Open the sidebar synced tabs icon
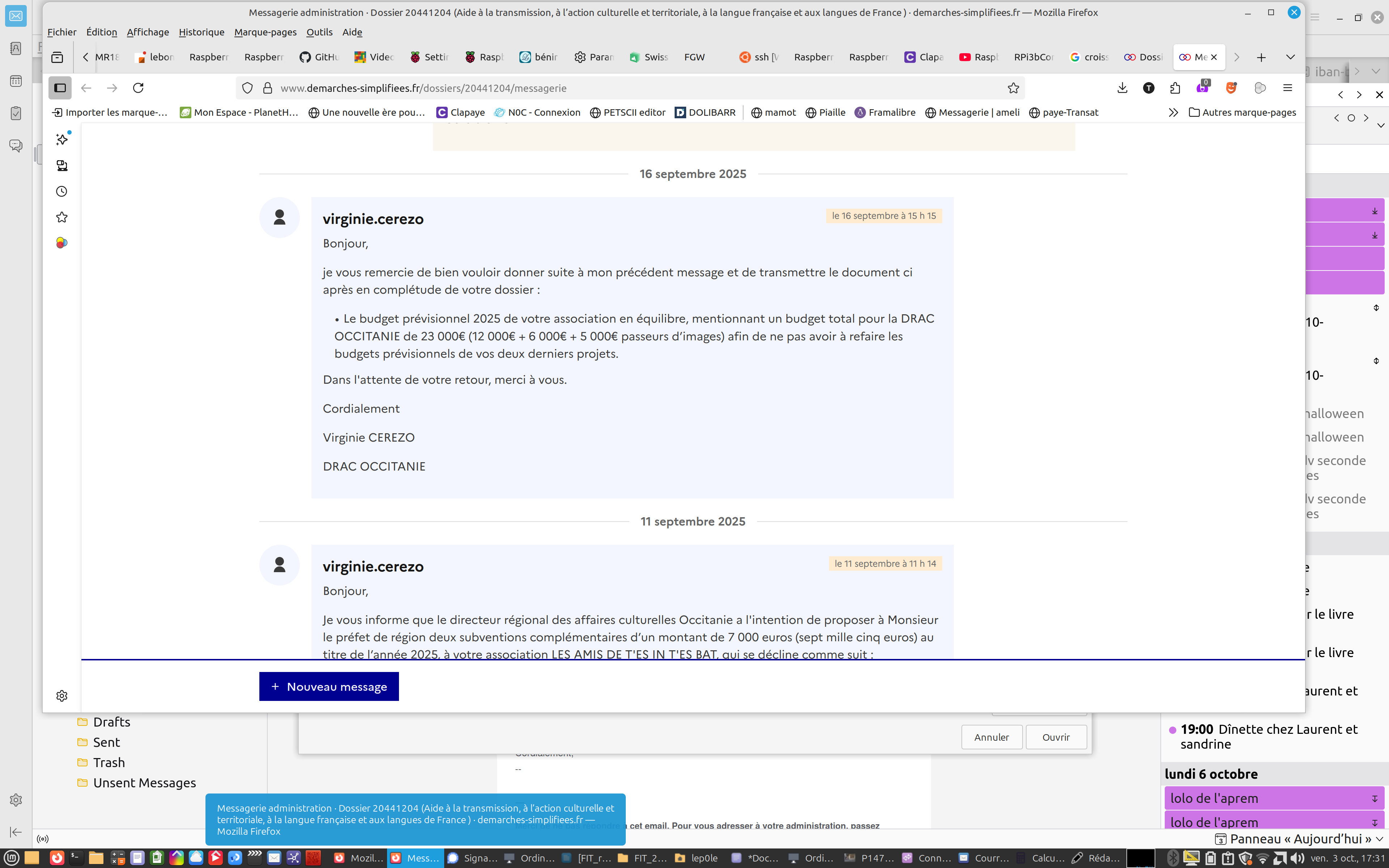 click(x=62, y=165)
